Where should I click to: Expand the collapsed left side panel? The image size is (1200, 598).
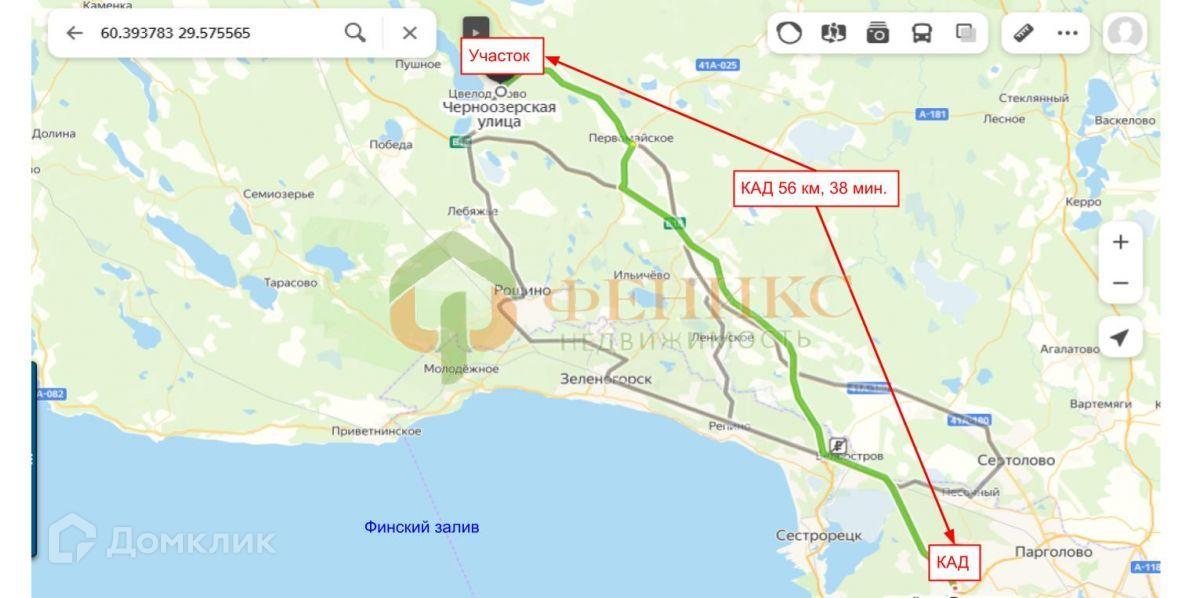[x=34, y=459]
